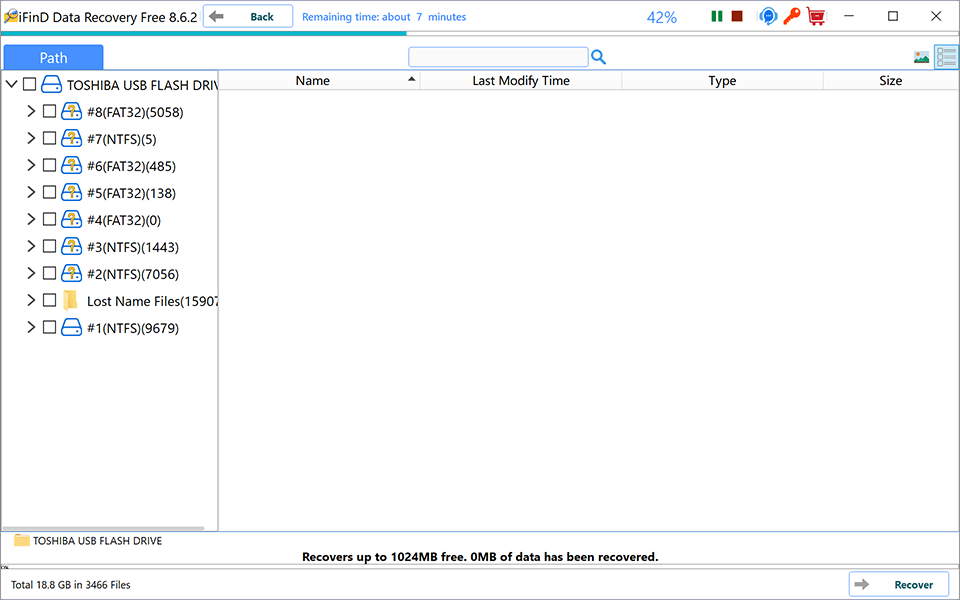Click the Remaining time about 7 minutes text
The width and height of the screenshot is (960, 600).
384,17
